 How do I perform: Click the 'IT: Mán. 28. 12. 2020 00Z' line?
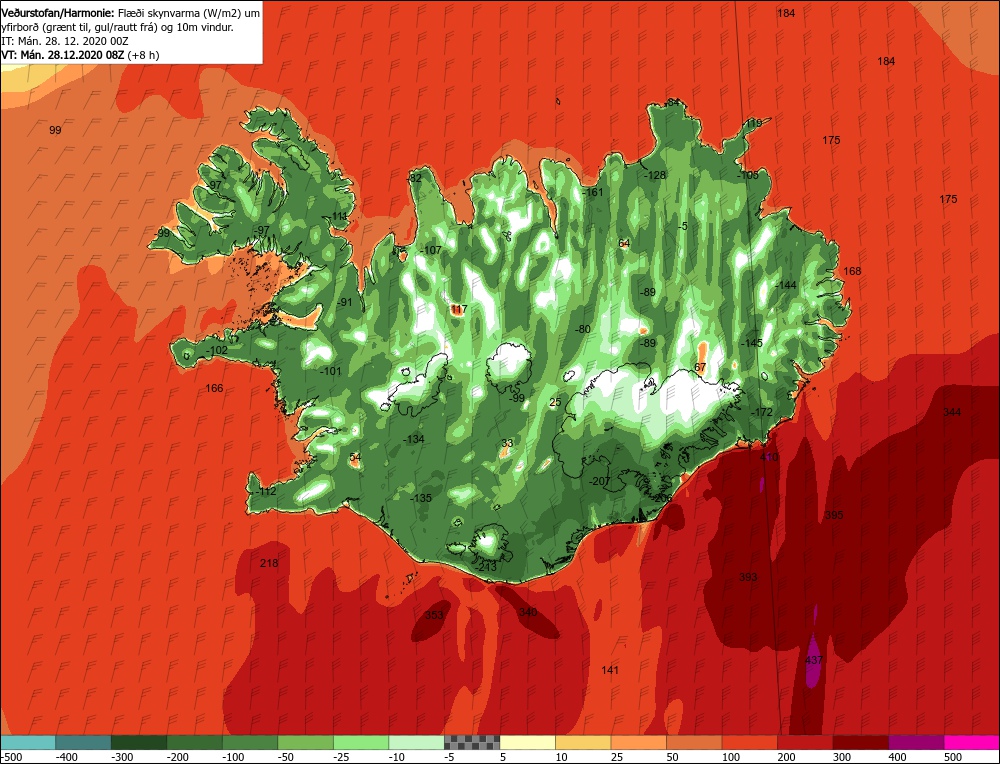[65, 41]
